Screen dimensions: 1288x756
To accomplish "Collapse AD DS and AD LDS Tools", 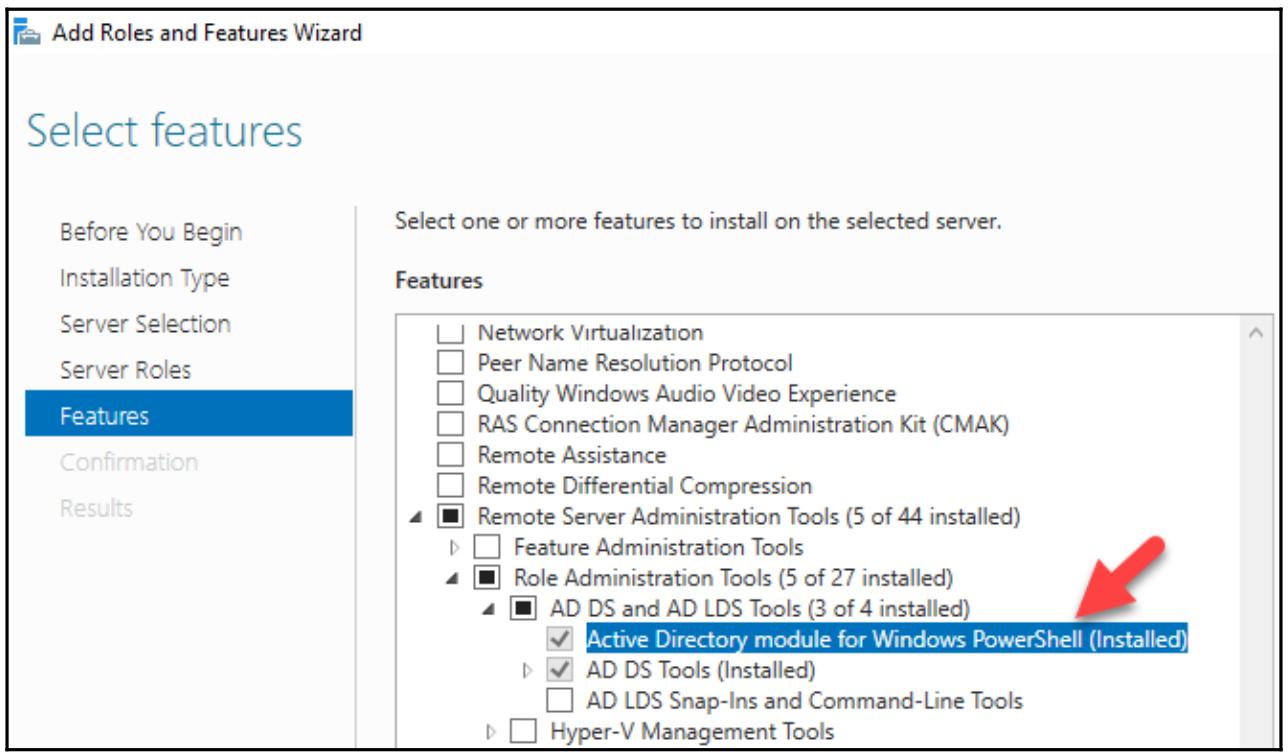I will coord(489,609).
